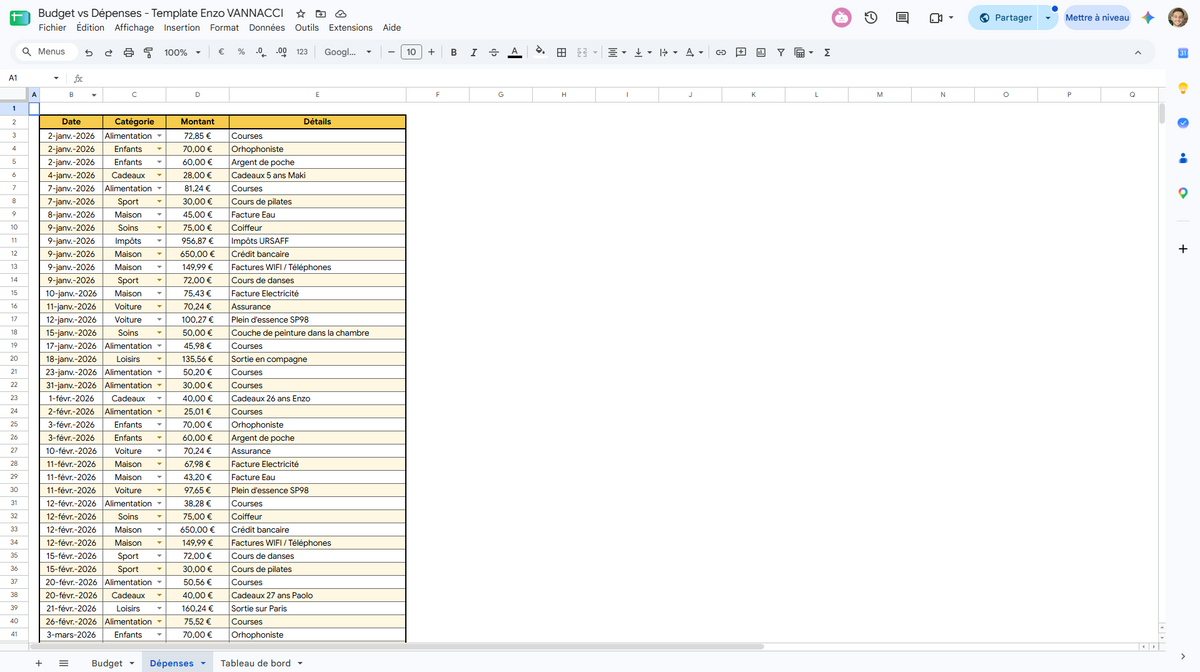Click the Partager share button
This screenshot has width=1200, height=672.
click(x=1005, y=17)
